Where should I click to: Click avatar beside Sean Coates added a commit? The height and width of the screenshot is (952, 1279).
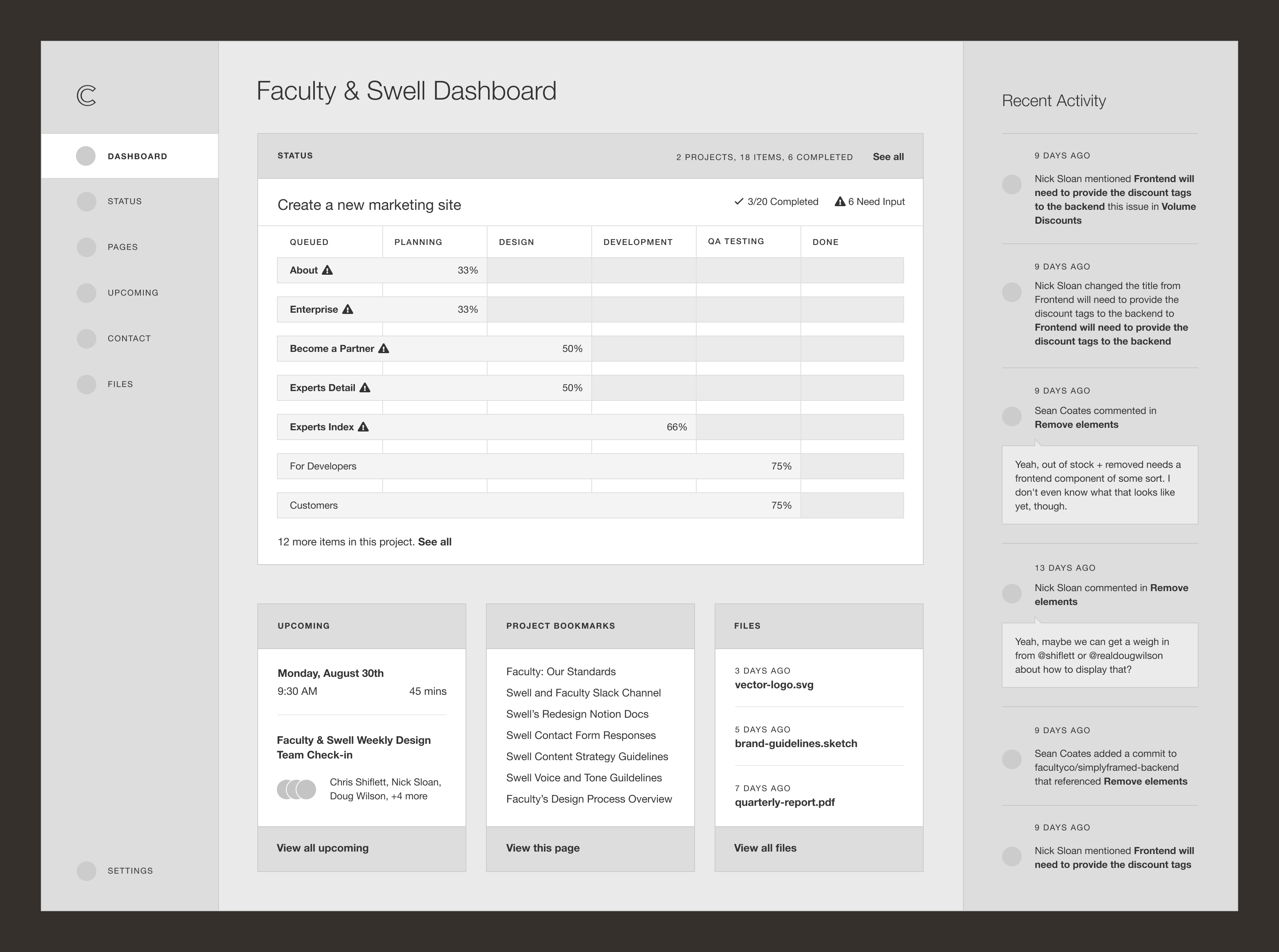coord(1012,759)
